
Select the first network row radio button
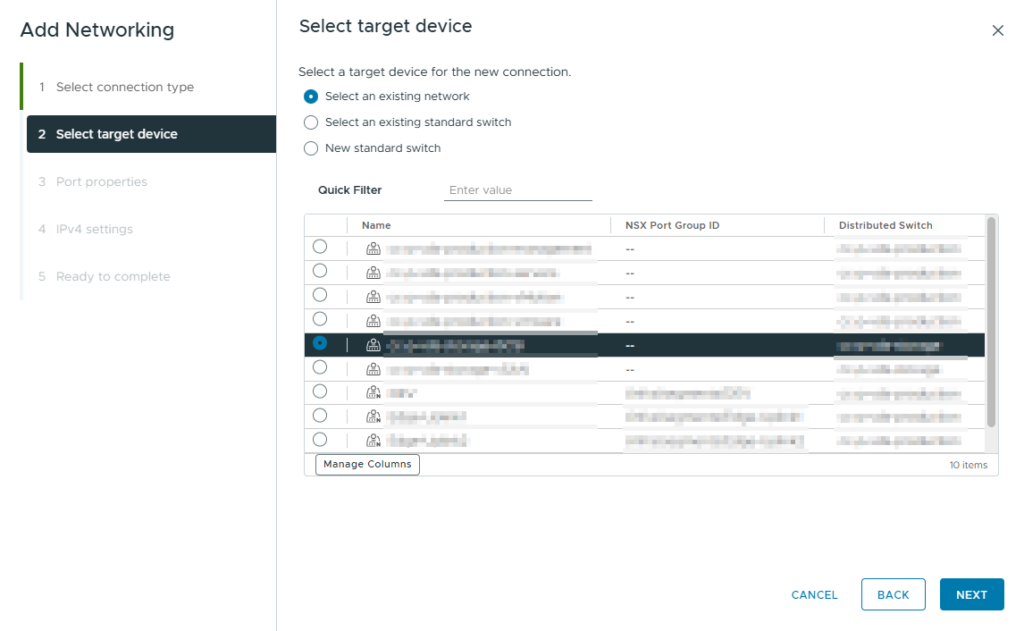[x=319, y=247]
